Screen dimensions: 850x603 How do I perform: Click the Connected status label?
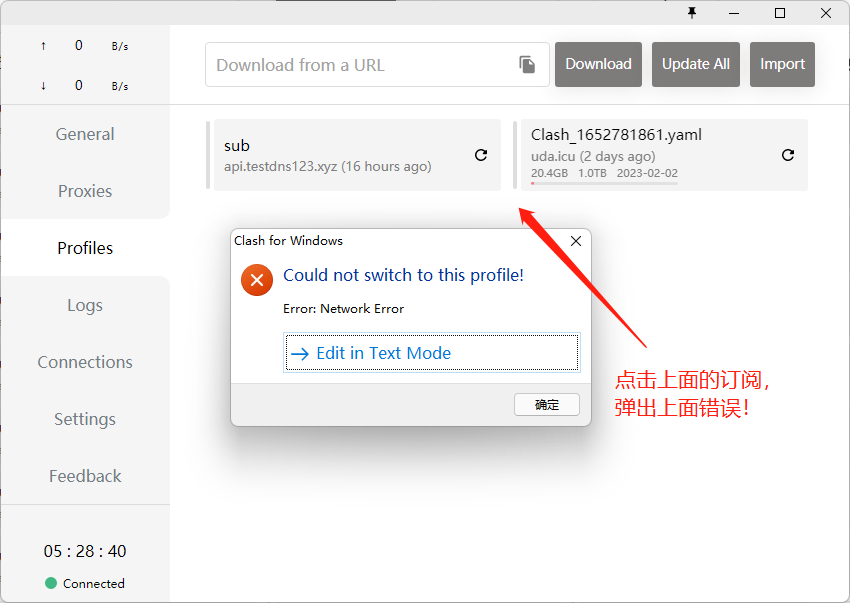coord(94,583)
